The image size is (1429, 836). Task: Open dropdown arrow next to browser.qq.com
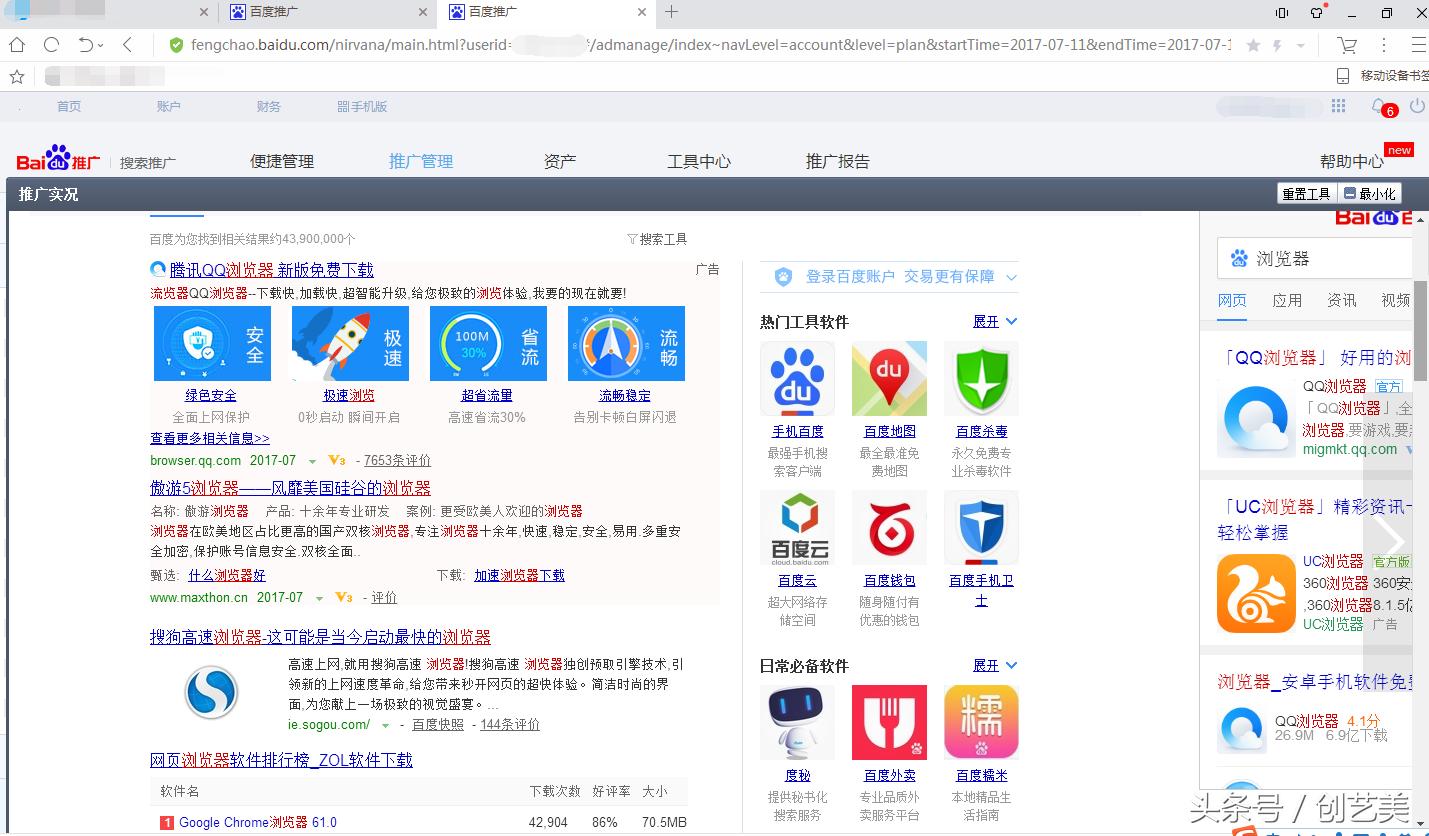click(313, 461)
